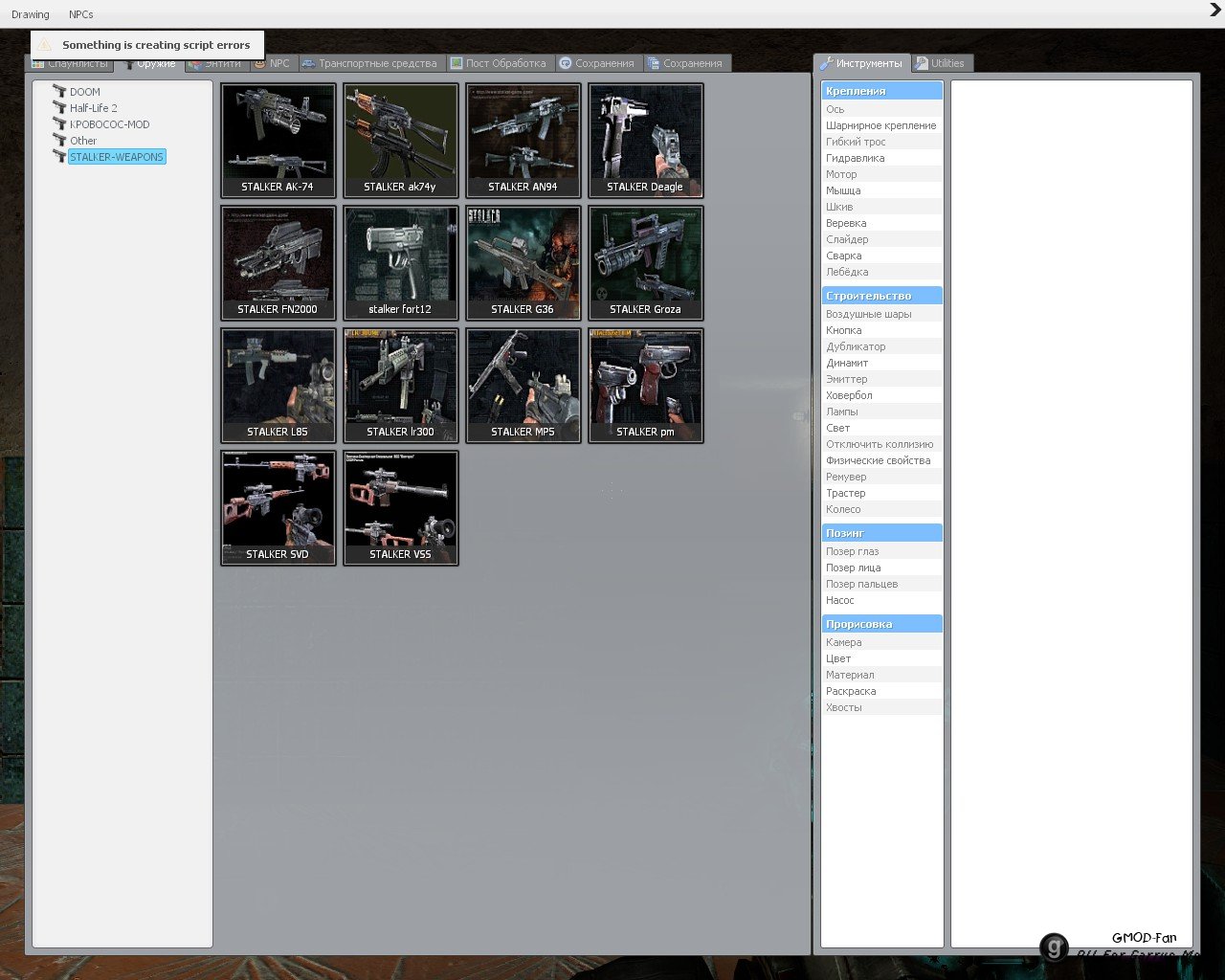This screenshot has height=980, width=1225.
Task: Select the Раскраска tool
Action: click(881, 691)
